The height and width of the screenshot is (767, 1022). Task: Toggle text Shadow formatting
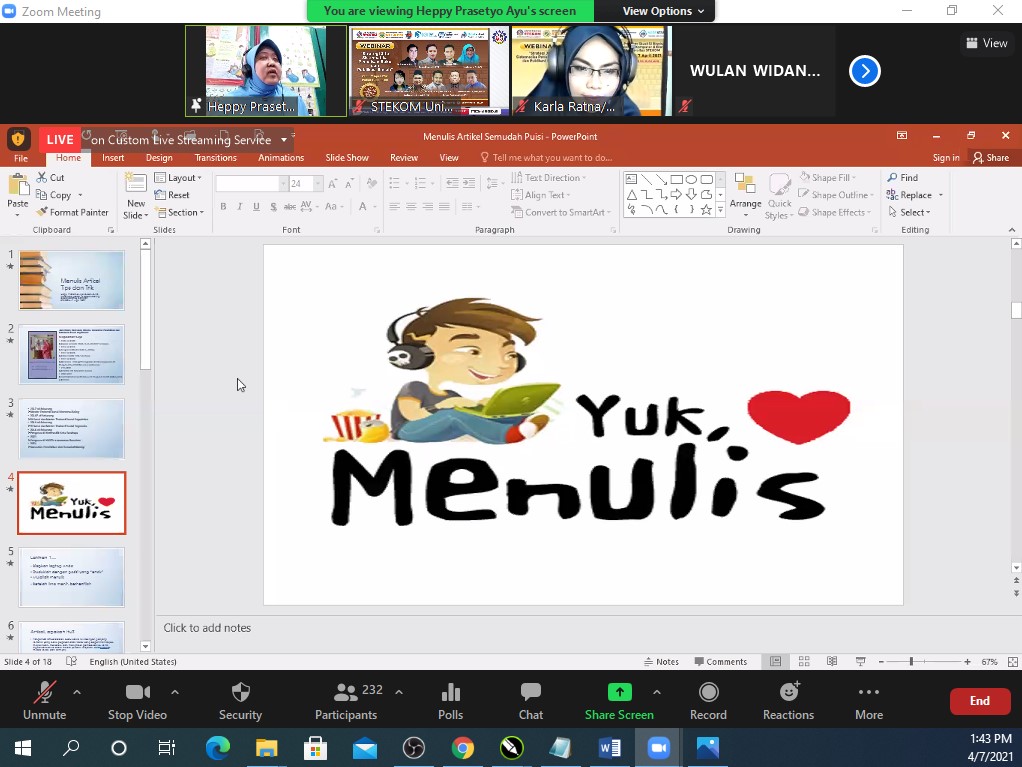click(x=273, y=207)
